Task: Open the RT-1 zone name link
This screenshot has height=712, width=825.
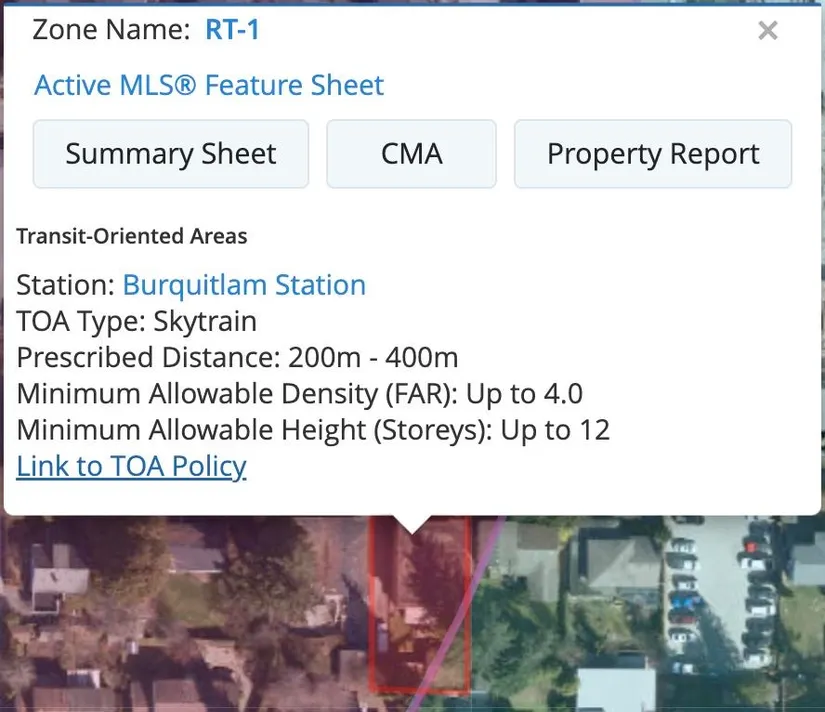Action: tap(232, 30)
